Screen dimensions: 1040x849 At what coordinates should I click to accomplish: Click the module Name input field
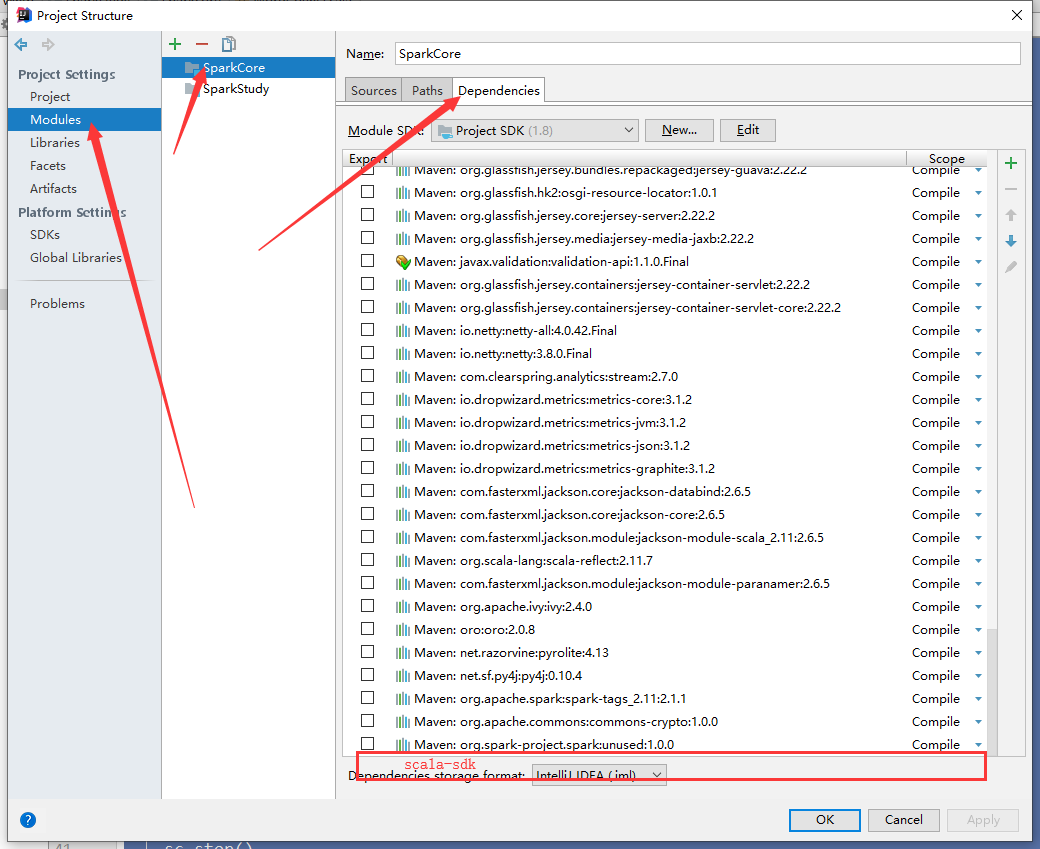pos(708,54)
